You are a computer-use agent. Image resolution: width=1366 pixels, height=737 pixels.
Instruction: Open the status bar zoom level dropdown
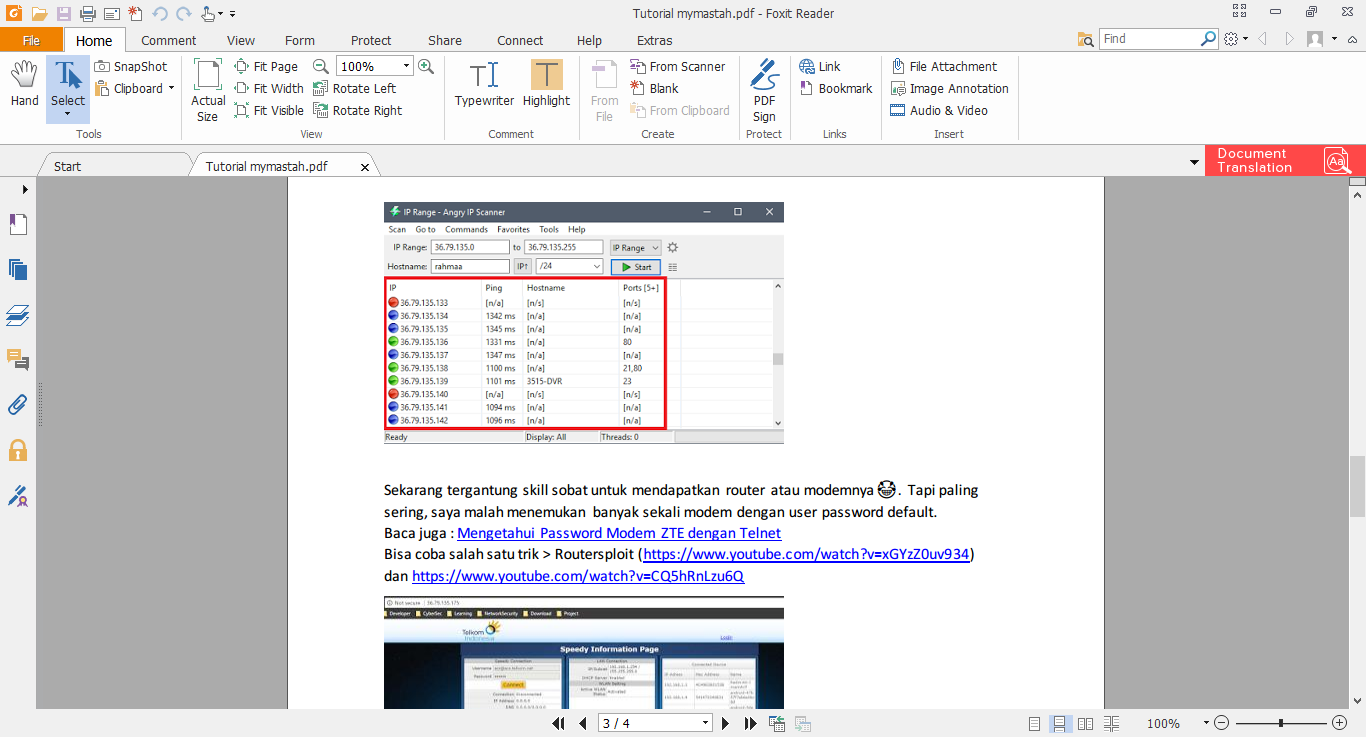coord(1207,723)
